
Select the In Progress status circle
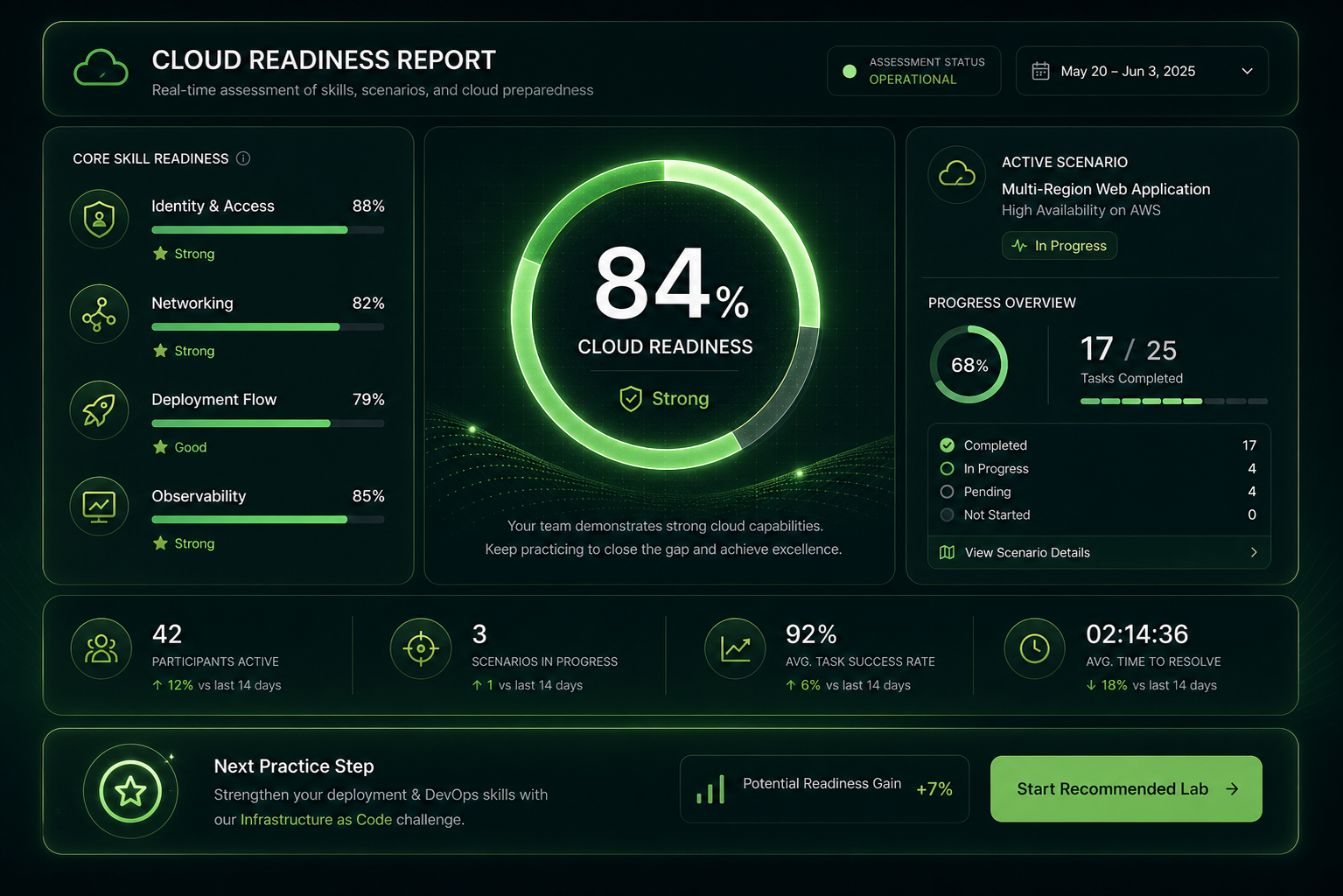[x=947, y=469]
